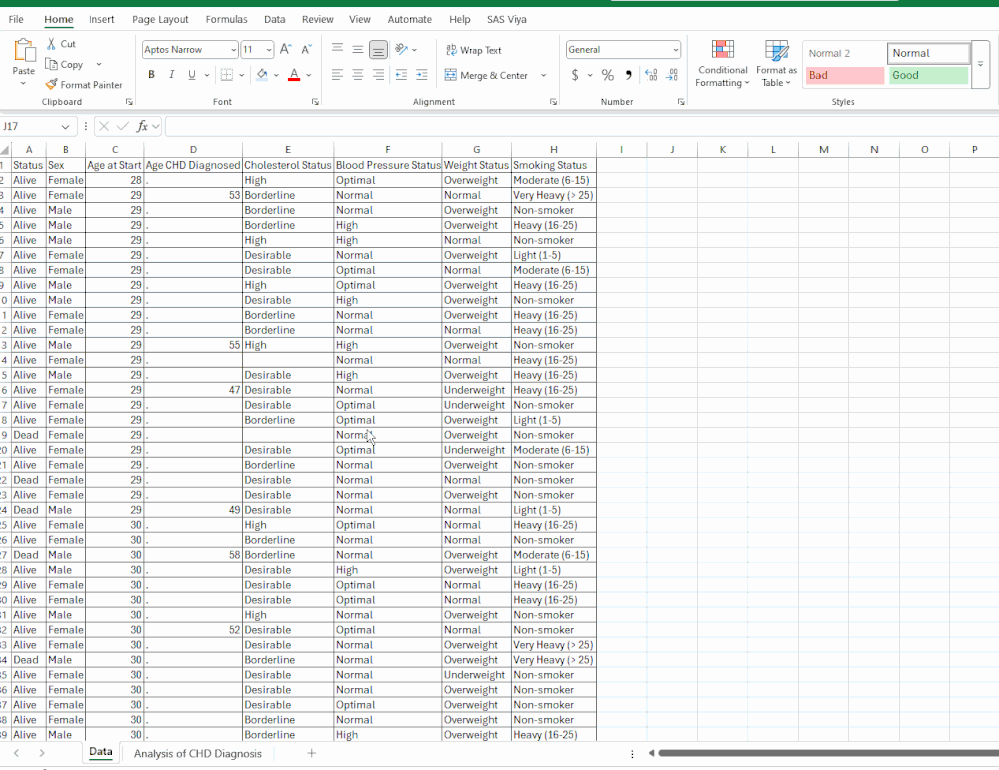Open the SAS Viya tab

pos(507,19)
